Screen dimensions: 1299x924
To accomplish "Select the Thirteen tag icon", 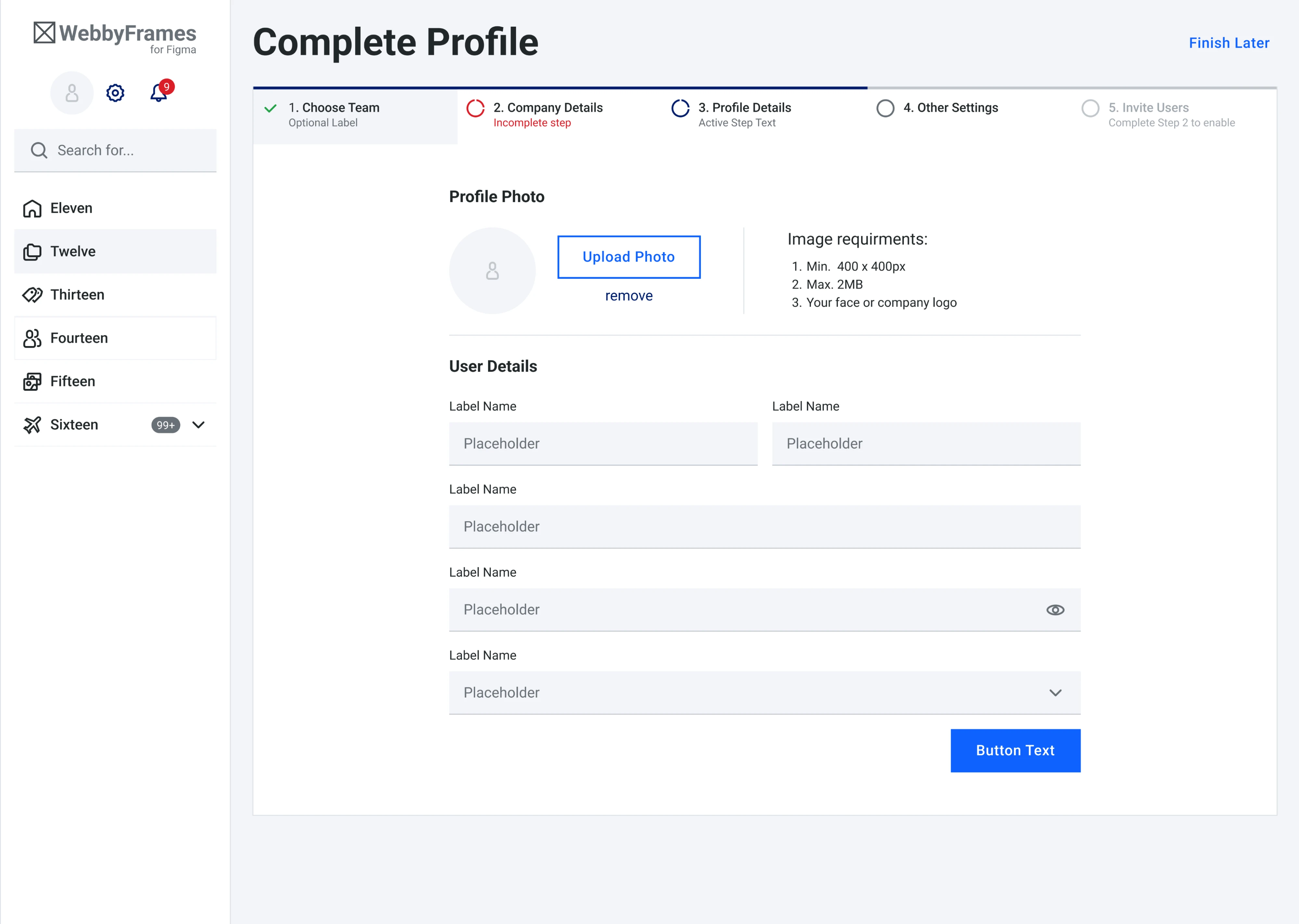I will point(32,295).
